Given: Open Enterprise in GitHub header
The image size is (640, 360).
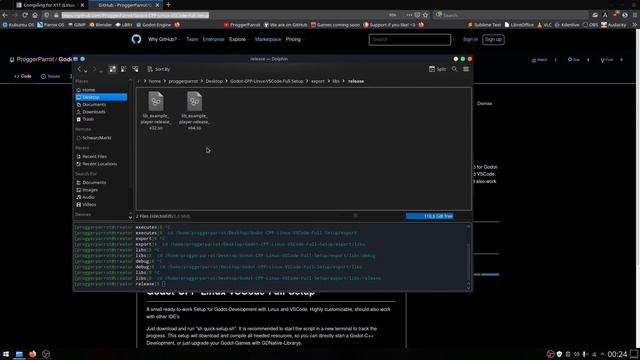Looking at the screenshot, I should click(213, 40).
